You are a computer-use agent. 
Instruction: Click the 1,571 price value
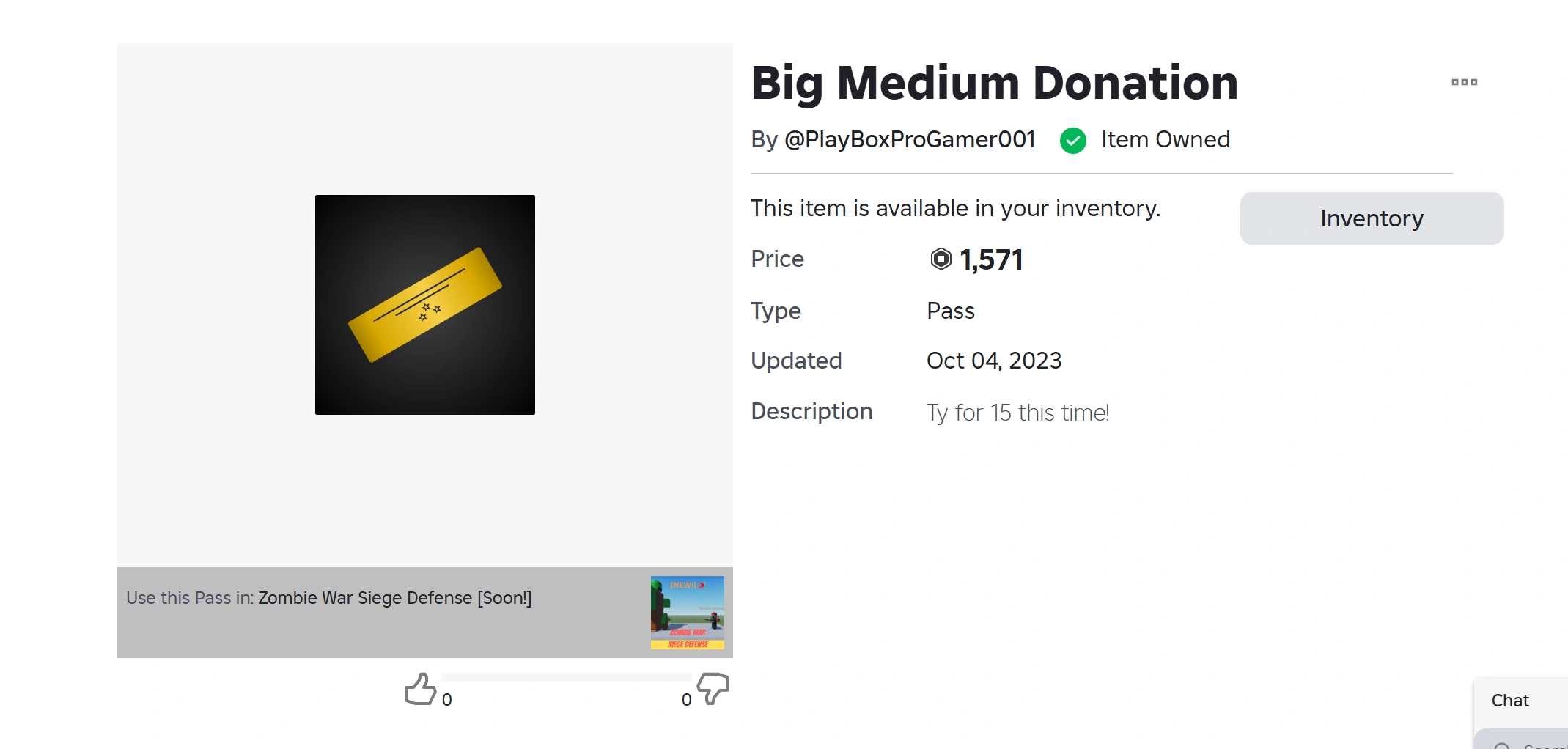coord(991,259)
